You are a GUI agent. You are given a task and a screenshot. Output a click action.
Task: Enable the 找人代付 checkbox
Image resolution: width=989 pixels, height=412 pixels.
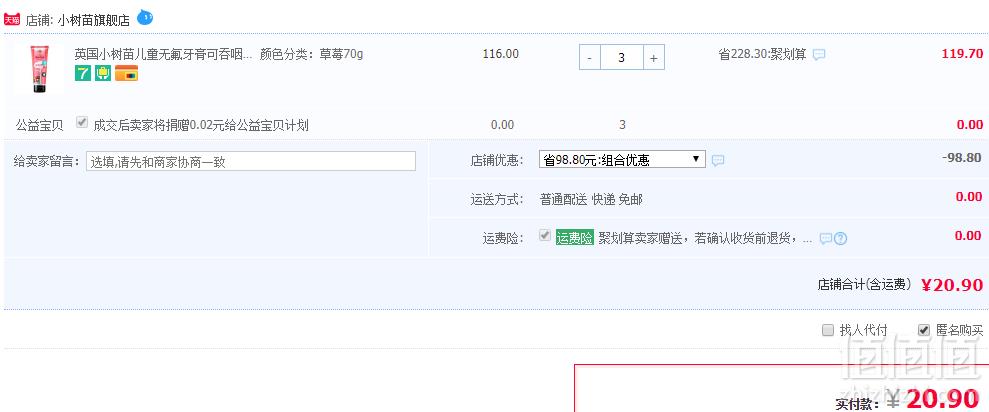(828, 330)
